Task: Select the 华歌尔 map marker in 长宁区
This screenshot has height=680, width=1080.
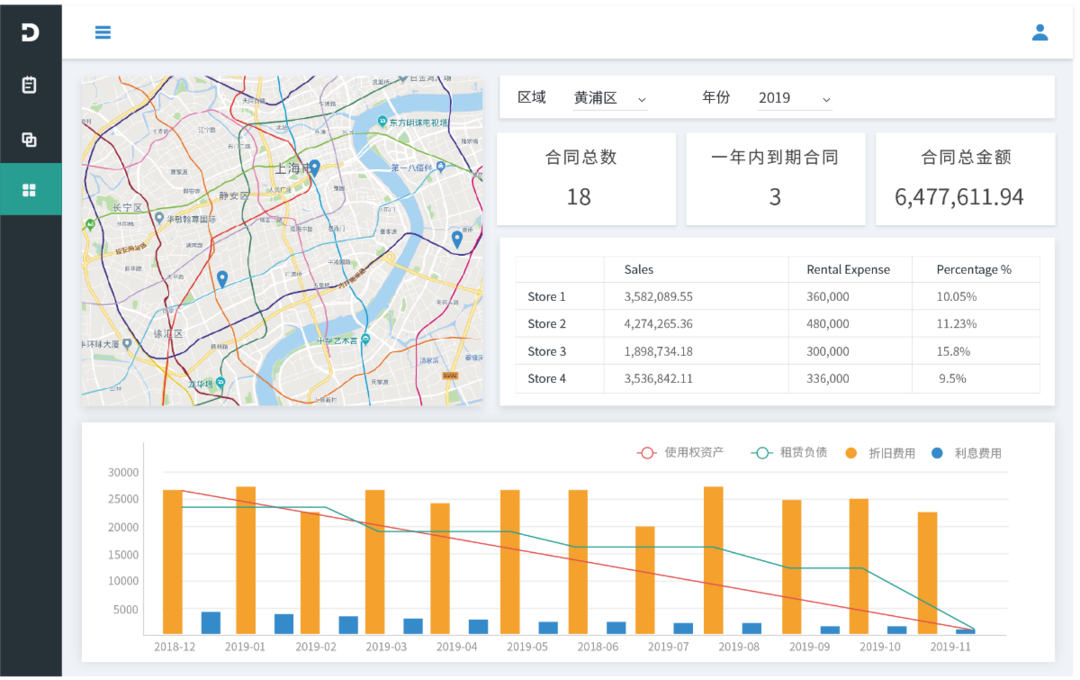Action: [x=160, y=218]
